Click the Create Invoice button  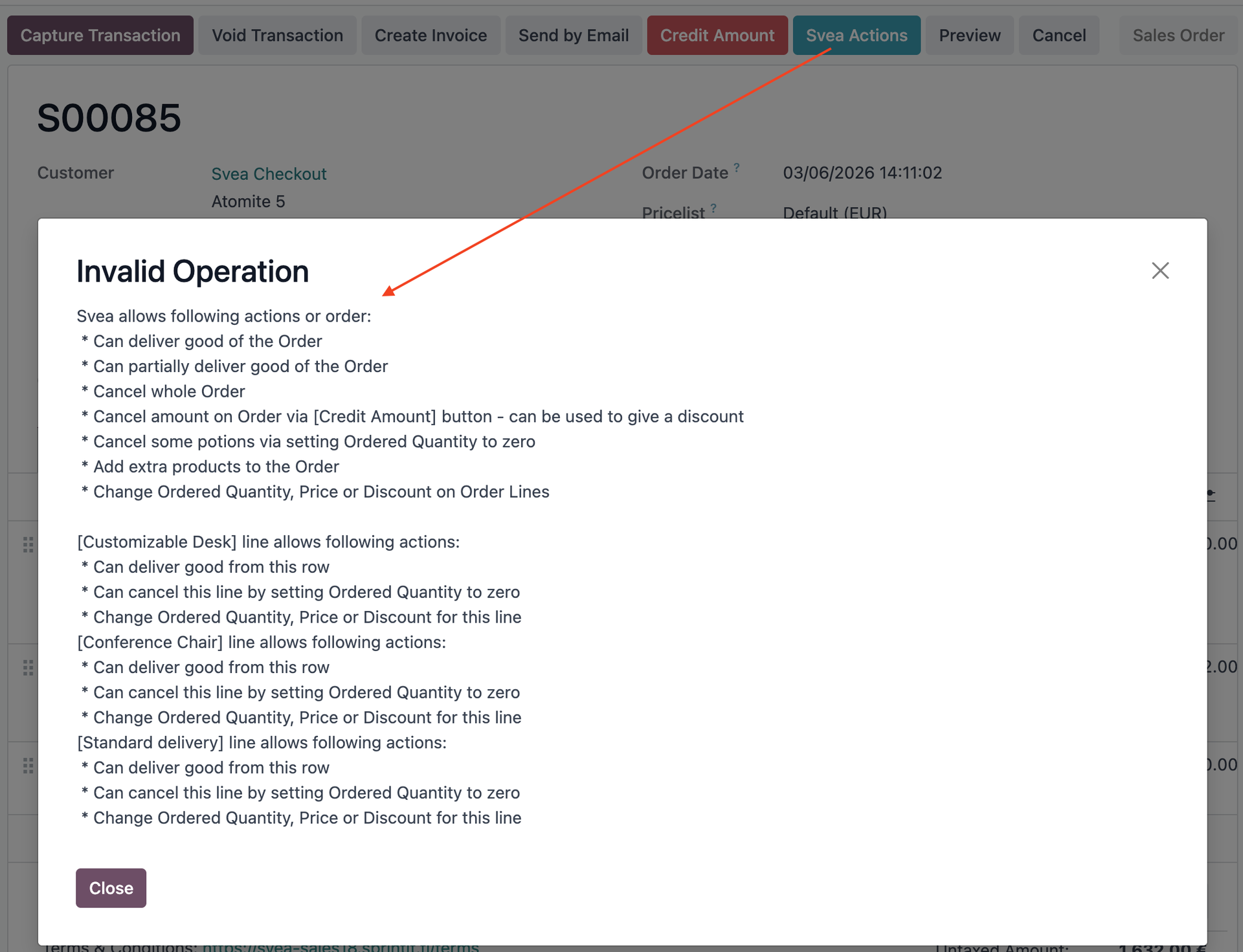431,36
